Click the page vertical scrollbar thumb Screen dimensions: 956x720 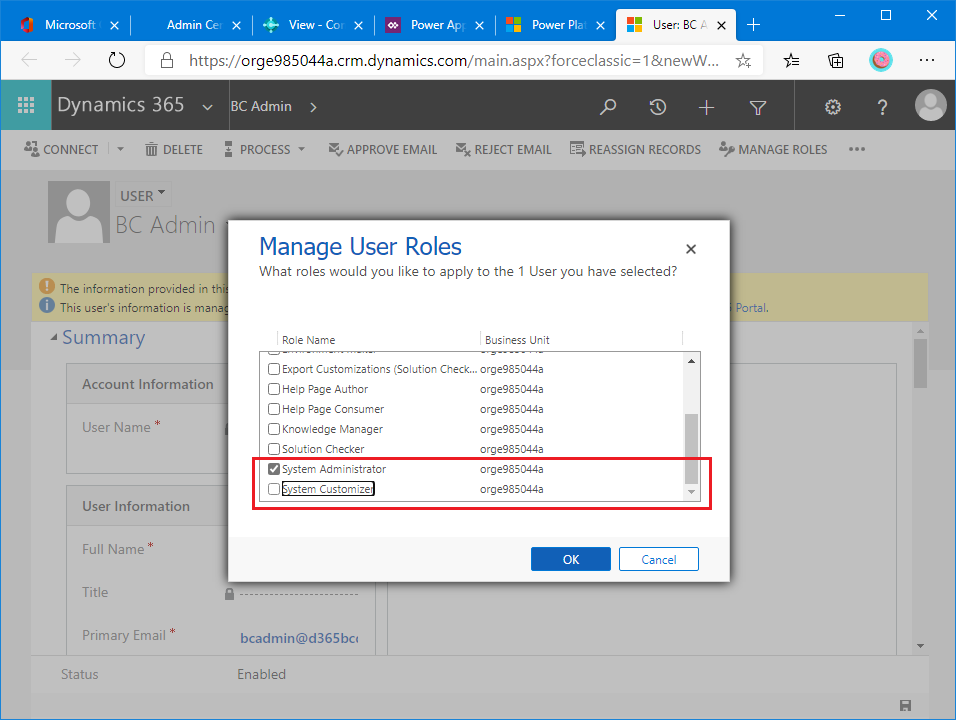(x=920, y=363)
